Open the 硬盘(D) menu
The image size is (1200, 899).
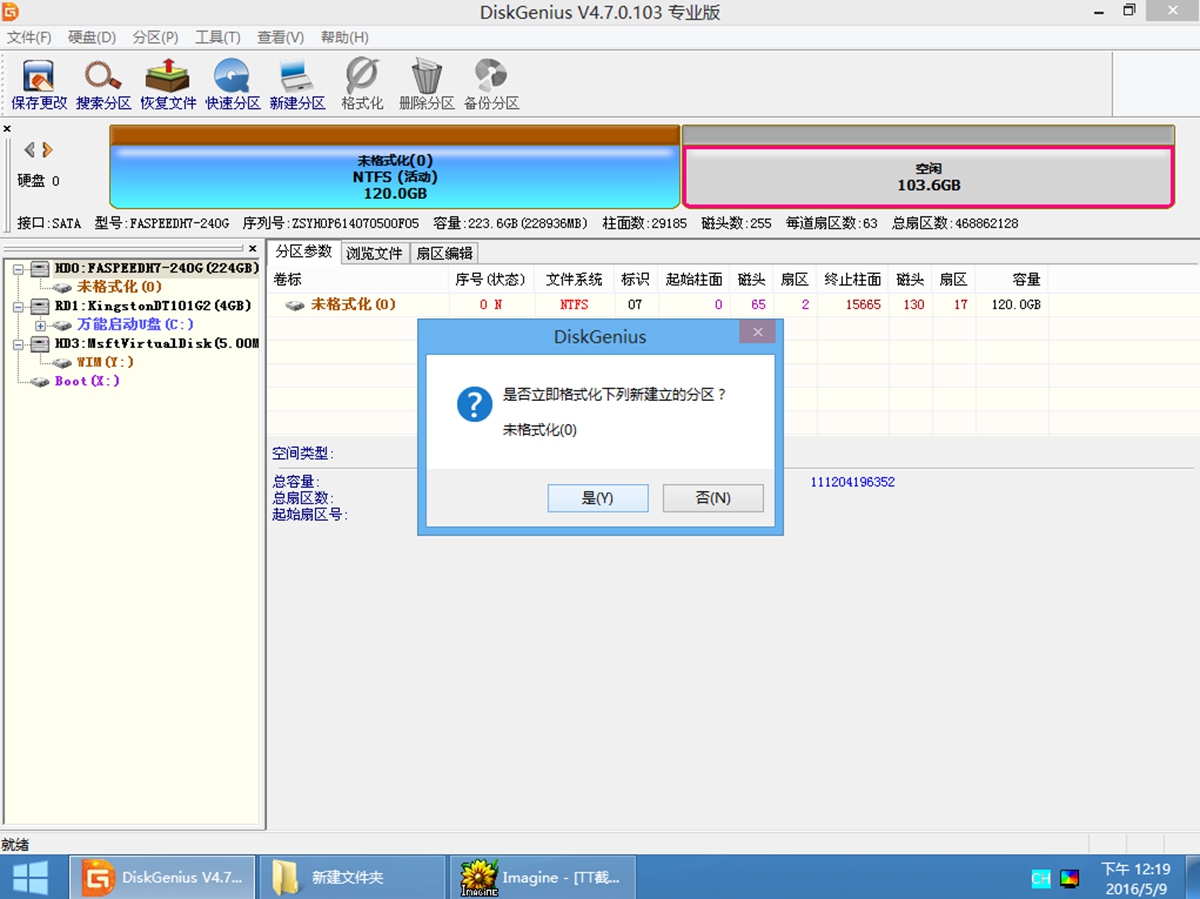(x=90, y=37)
